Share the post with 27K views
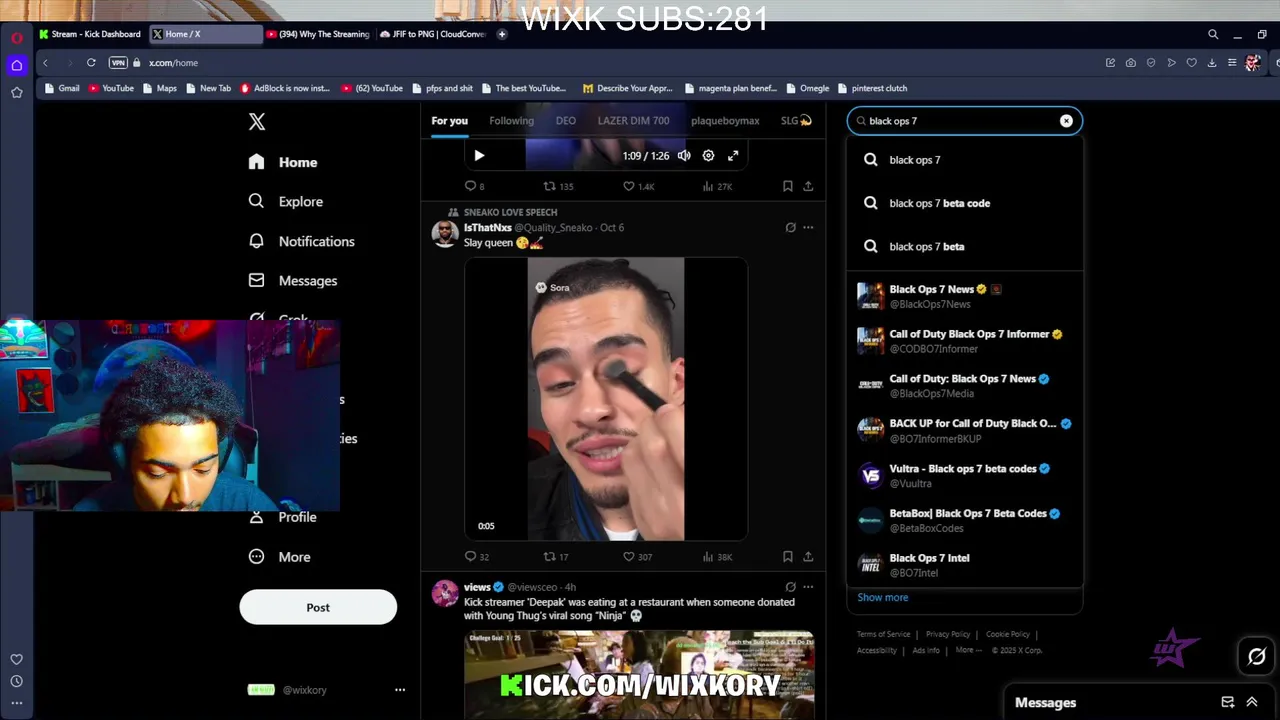1280x720 pixels. (x=808, y=186)
